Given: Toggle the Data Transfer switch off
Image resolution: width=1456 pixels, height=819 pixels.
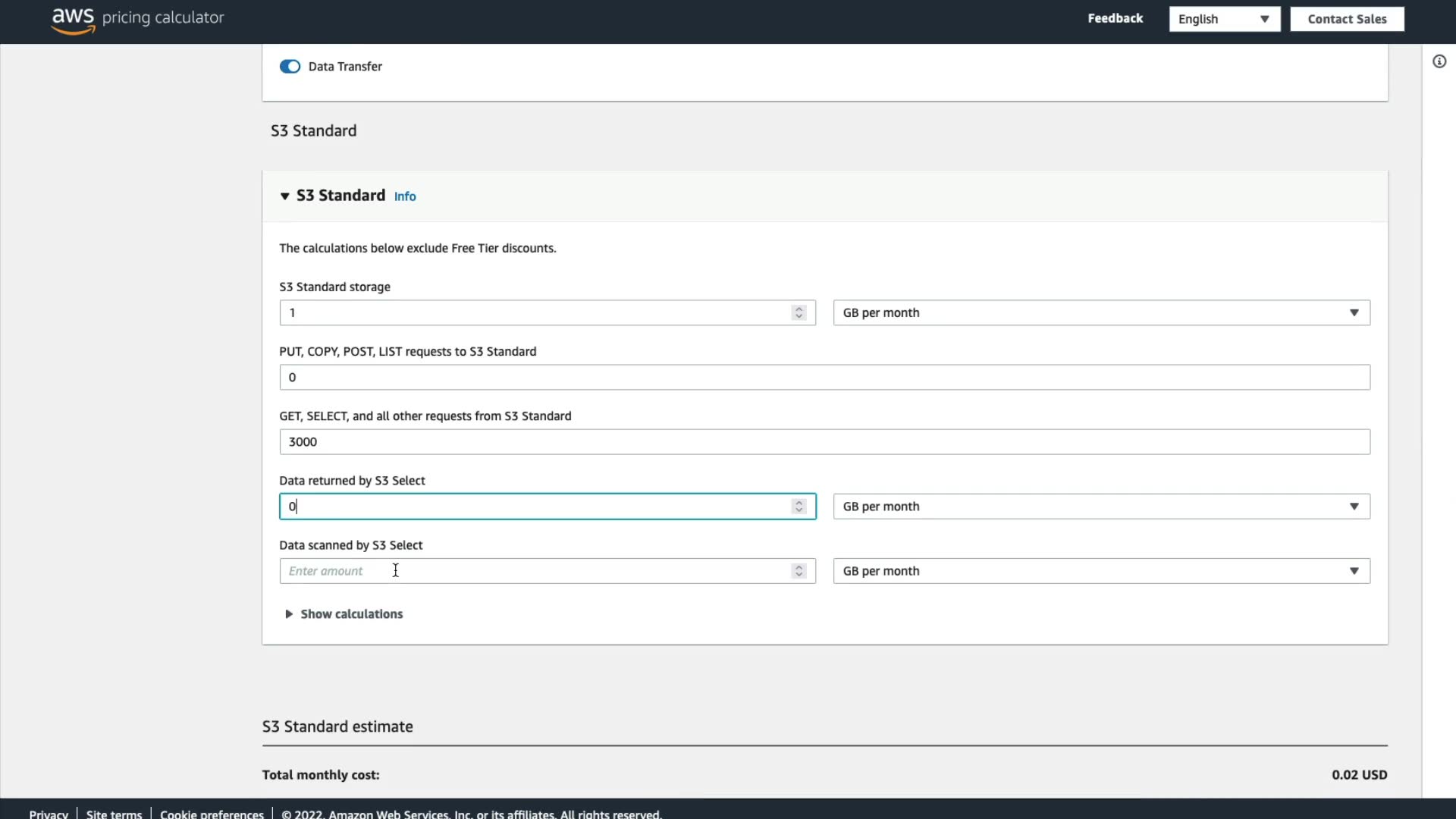Looking at the screenshot, I should pyautogui.click(x=290, y=67).
